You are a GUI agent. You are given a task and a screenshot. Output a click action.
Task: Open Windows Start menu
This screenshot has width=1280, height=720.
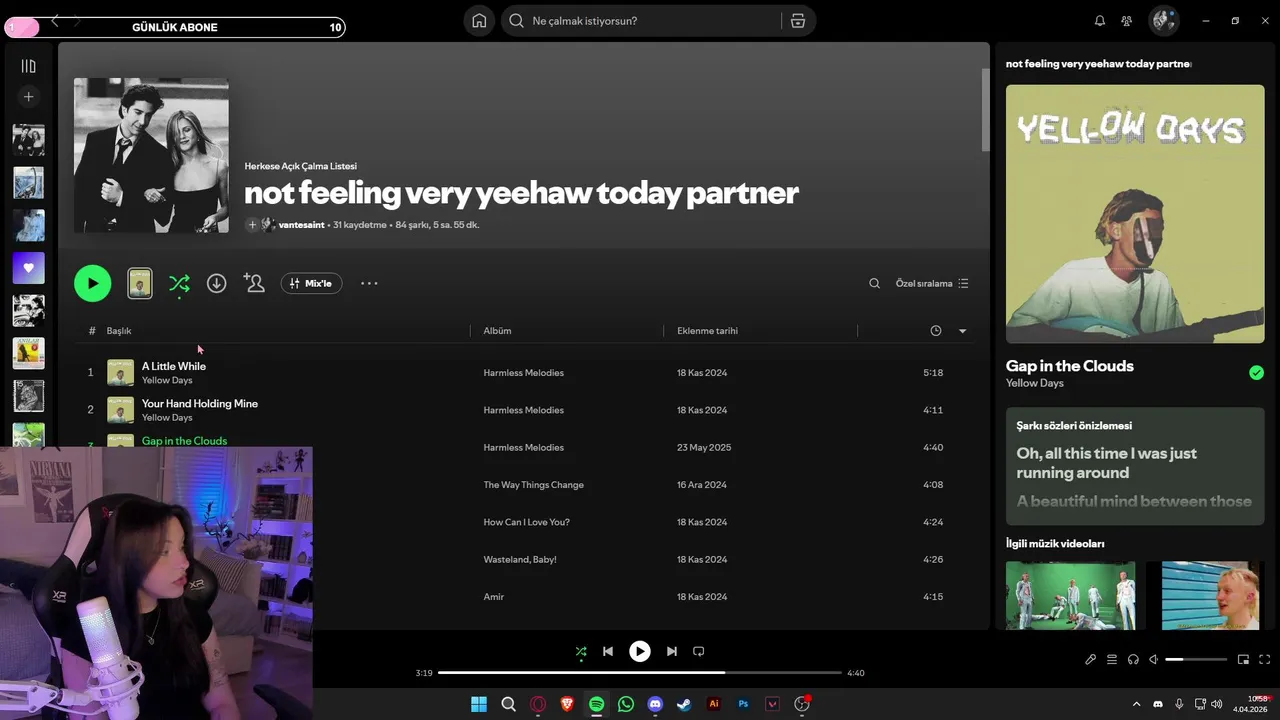pyautogui.click(x=479, y=704)
